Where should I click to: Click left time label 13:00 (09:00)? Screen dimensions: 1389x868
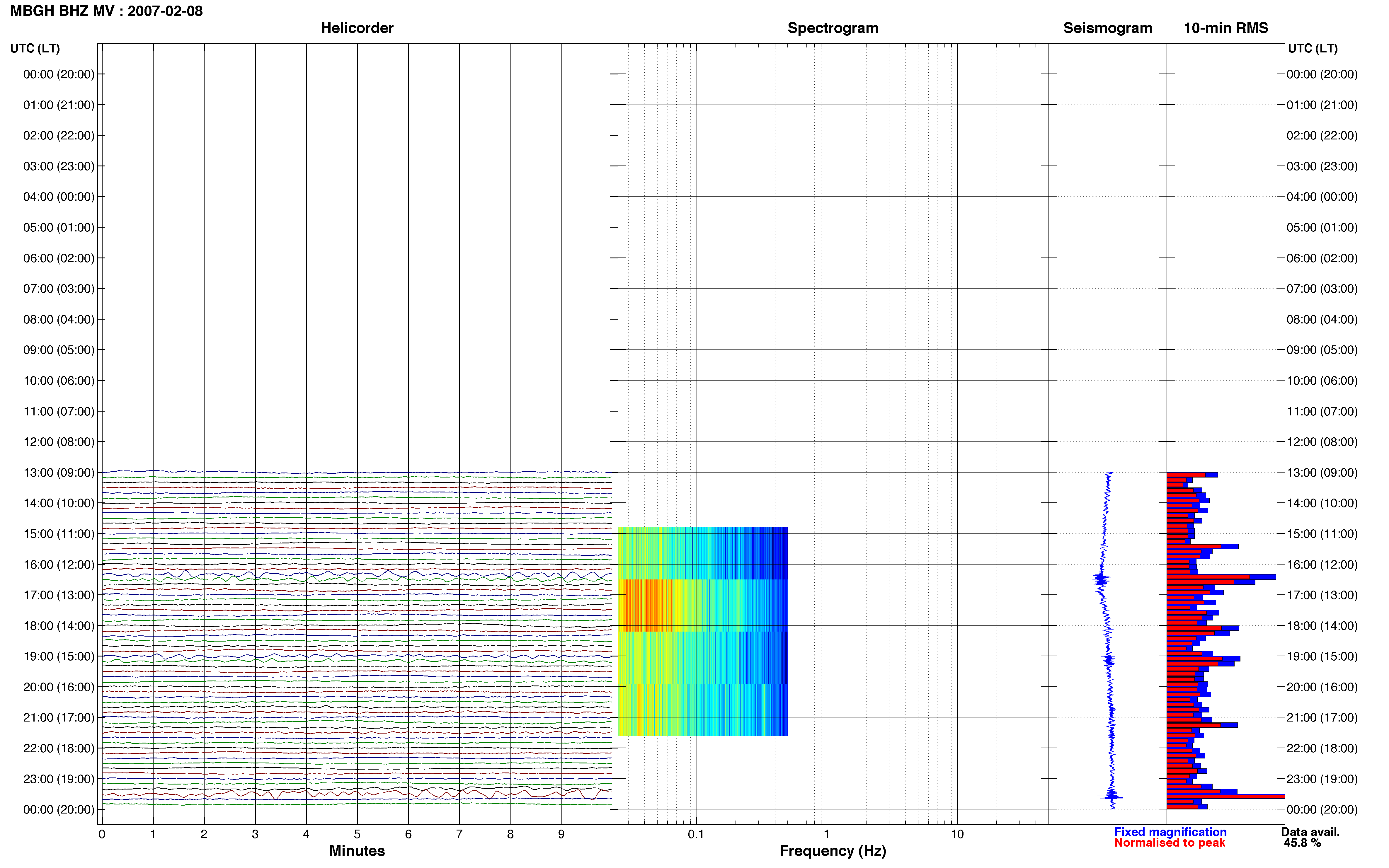click(x=59, y=473)
